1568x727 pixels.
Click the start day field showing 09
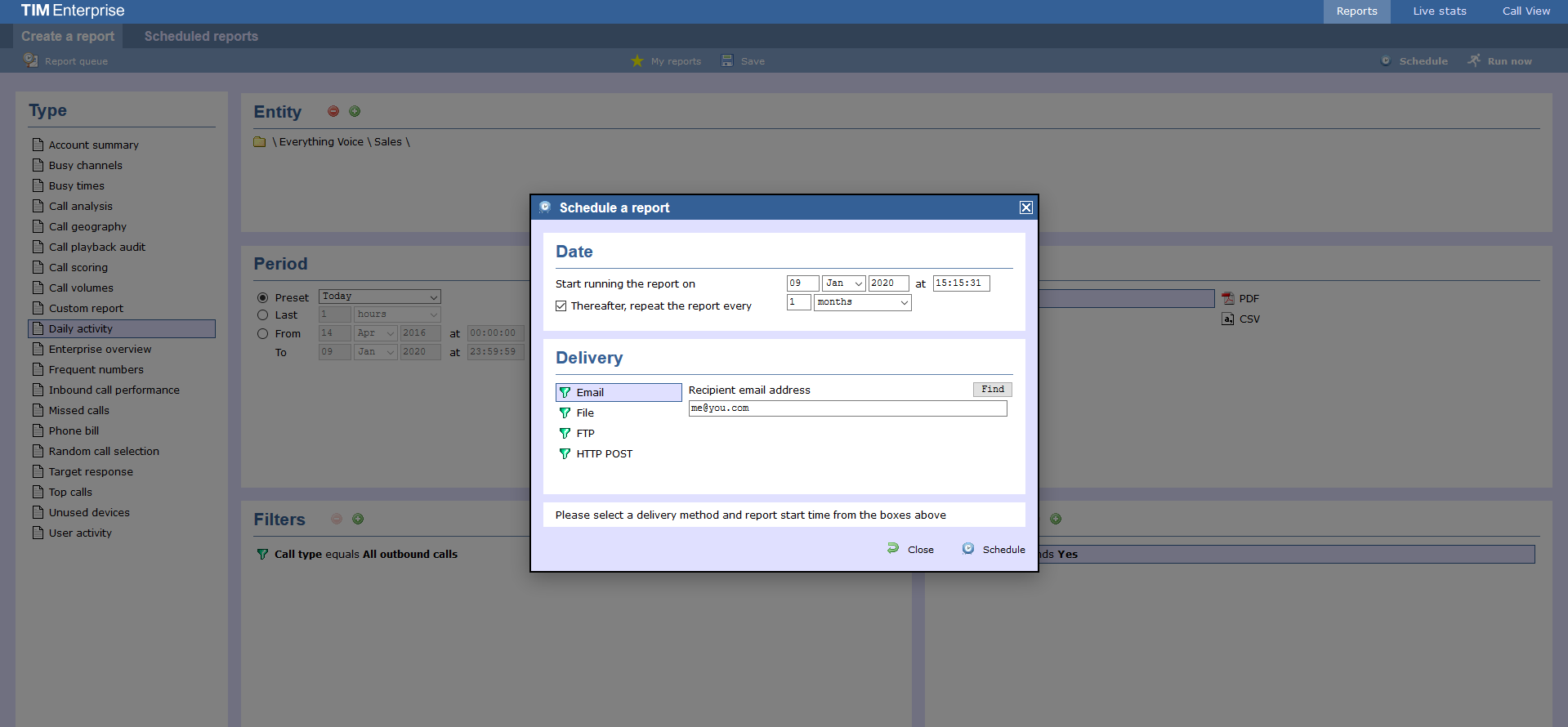coord(803,283)
